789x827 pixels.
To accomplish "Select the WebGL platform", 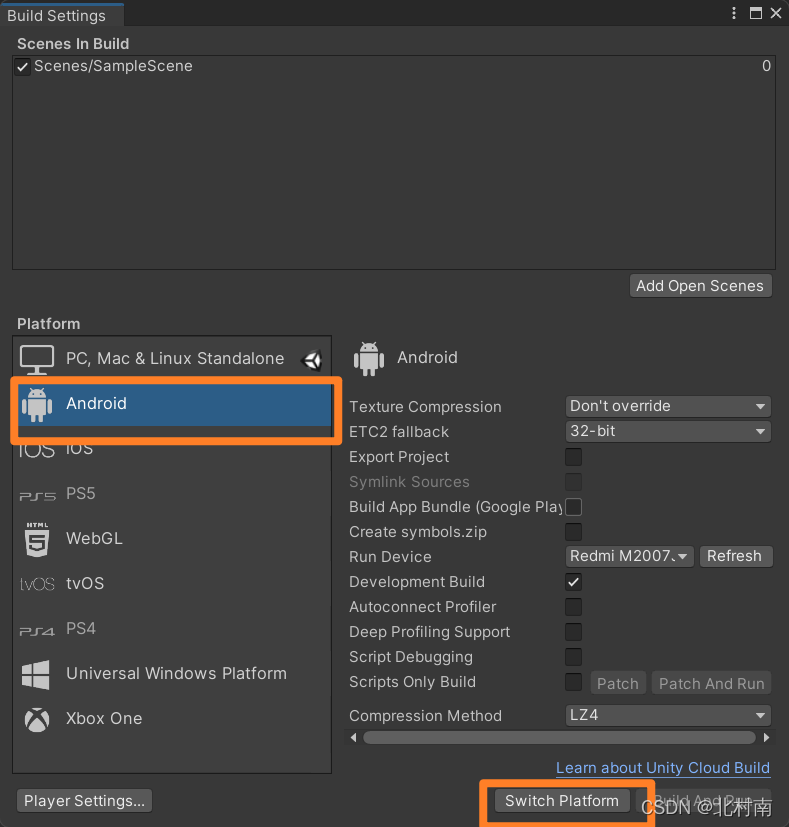I will pyautogui.click(x=172, y=539).
